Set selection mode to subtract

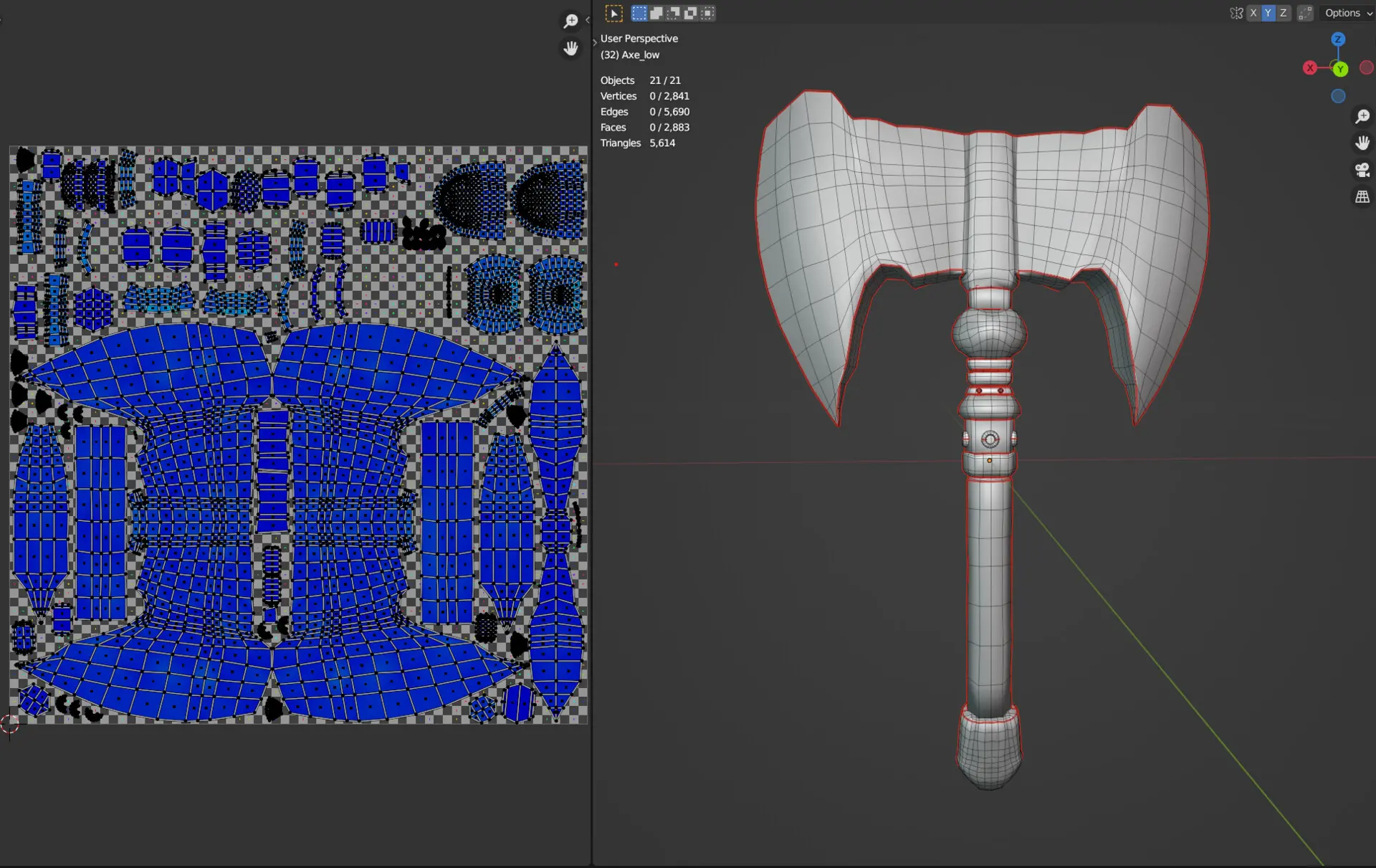click(x=673, y=13)
